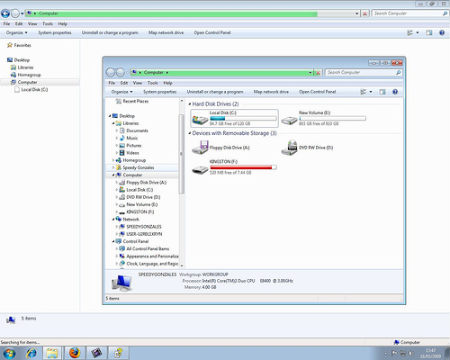
Task: Launch Firefox from taskbar
Action: [x=74, y=353]
